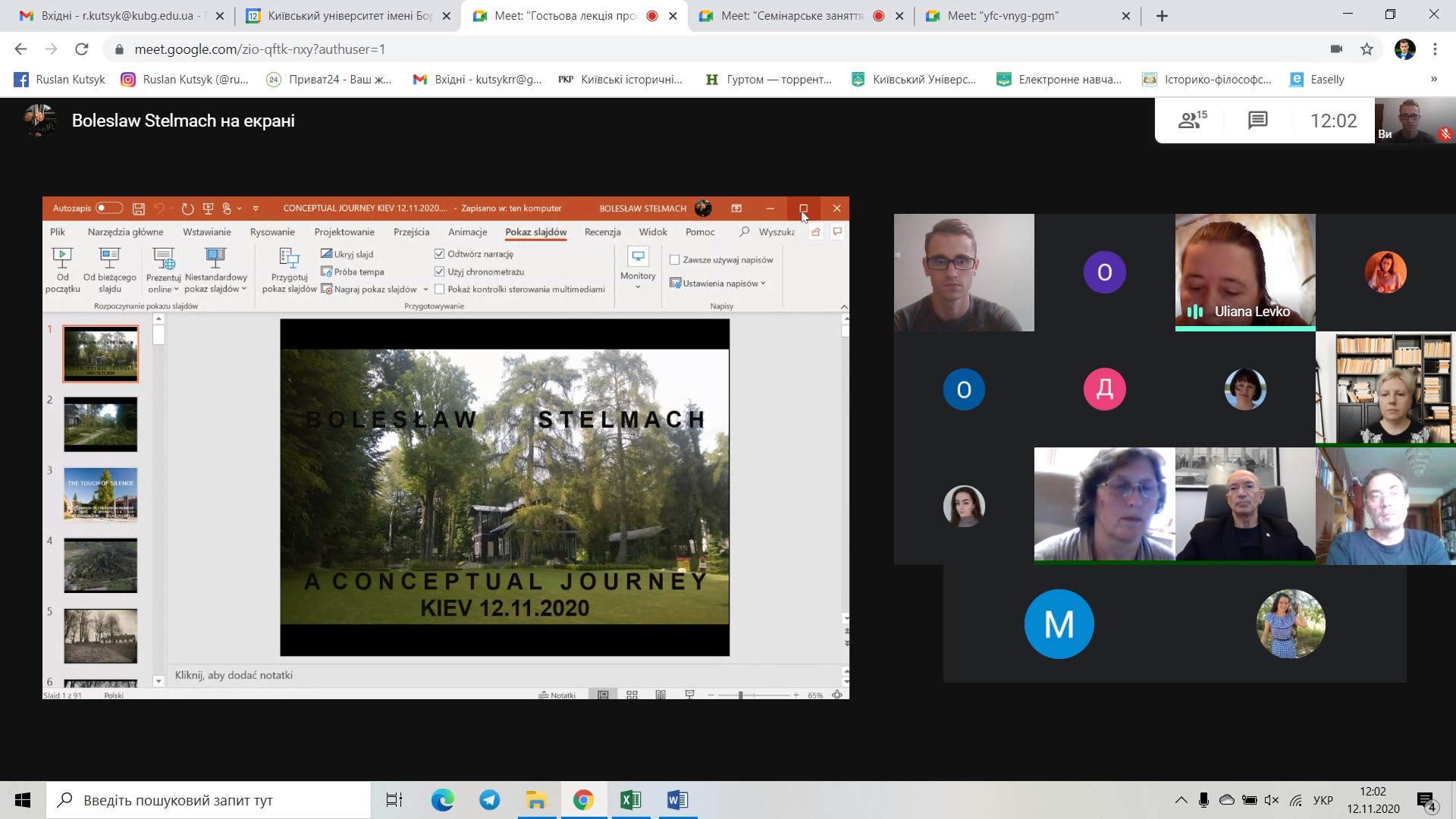The image size is (1456, 819).
Task: Click the taskbar microphone tray icon
Action: [1203, 800]
